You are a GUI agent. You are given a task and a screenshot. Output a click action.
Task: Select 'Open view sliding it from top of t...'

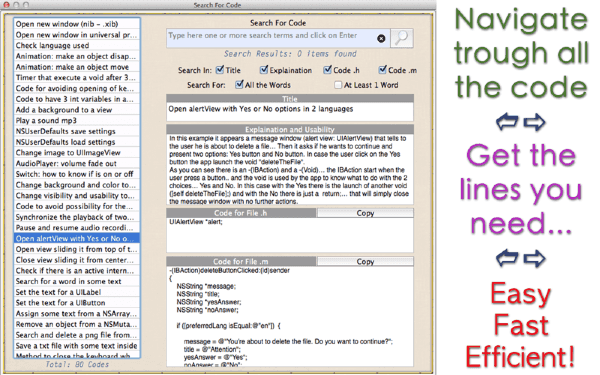tap(77, 249)
